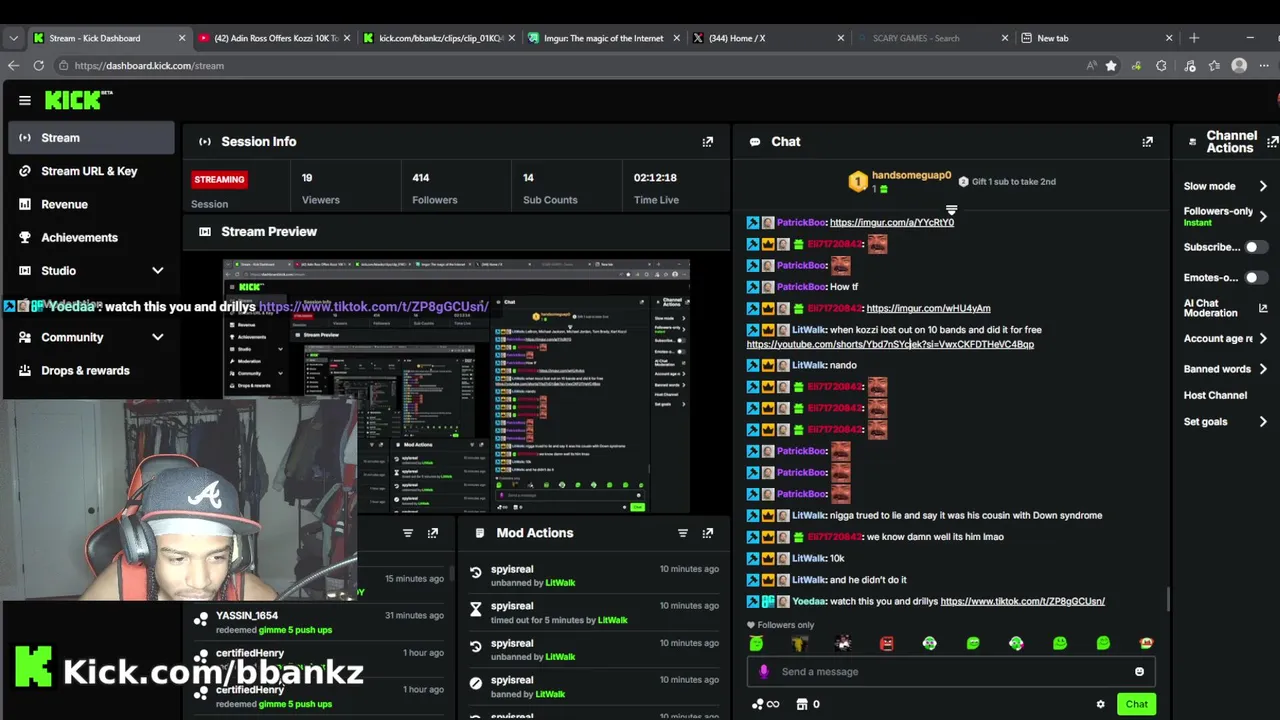Screen dimensions: 1280x720
Task: Click the pinned chat collapse handle icon
Action: click(951, 210)
